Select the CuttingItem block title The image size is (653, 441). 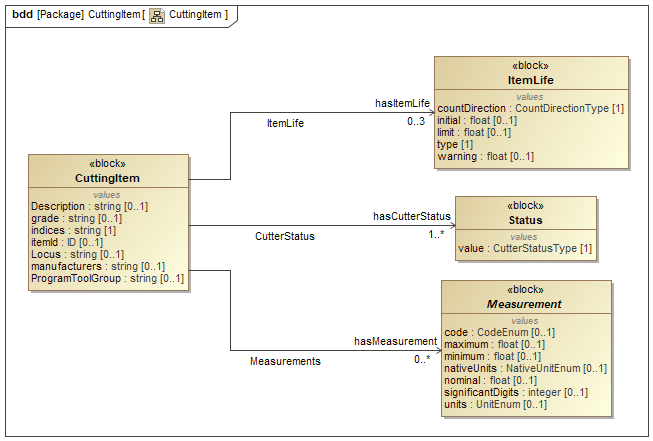click(108, 179)
